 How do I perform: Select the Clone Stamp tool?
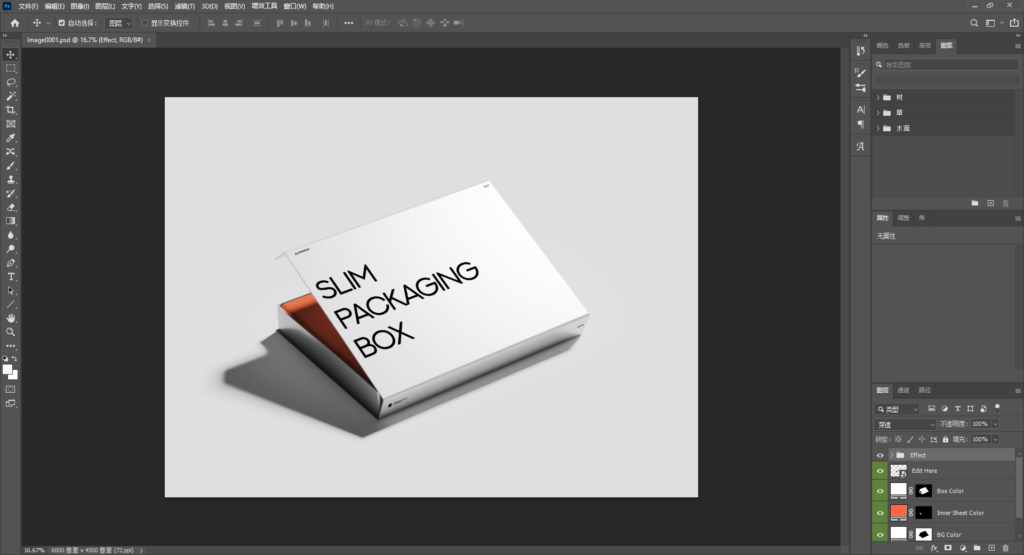10,180
